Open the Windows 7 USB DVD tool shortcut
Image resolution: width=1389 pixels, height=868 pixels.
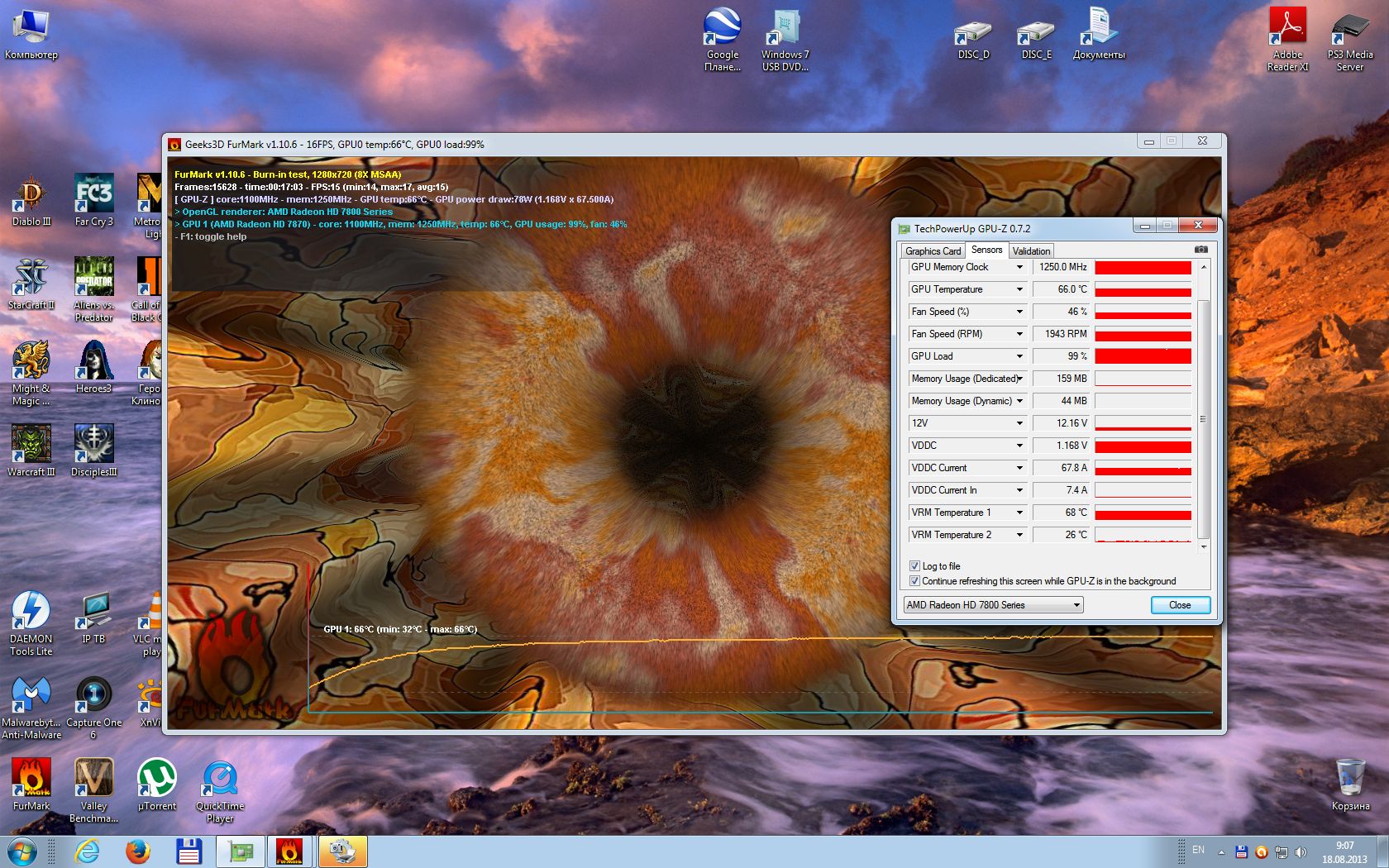pos(785,40)
